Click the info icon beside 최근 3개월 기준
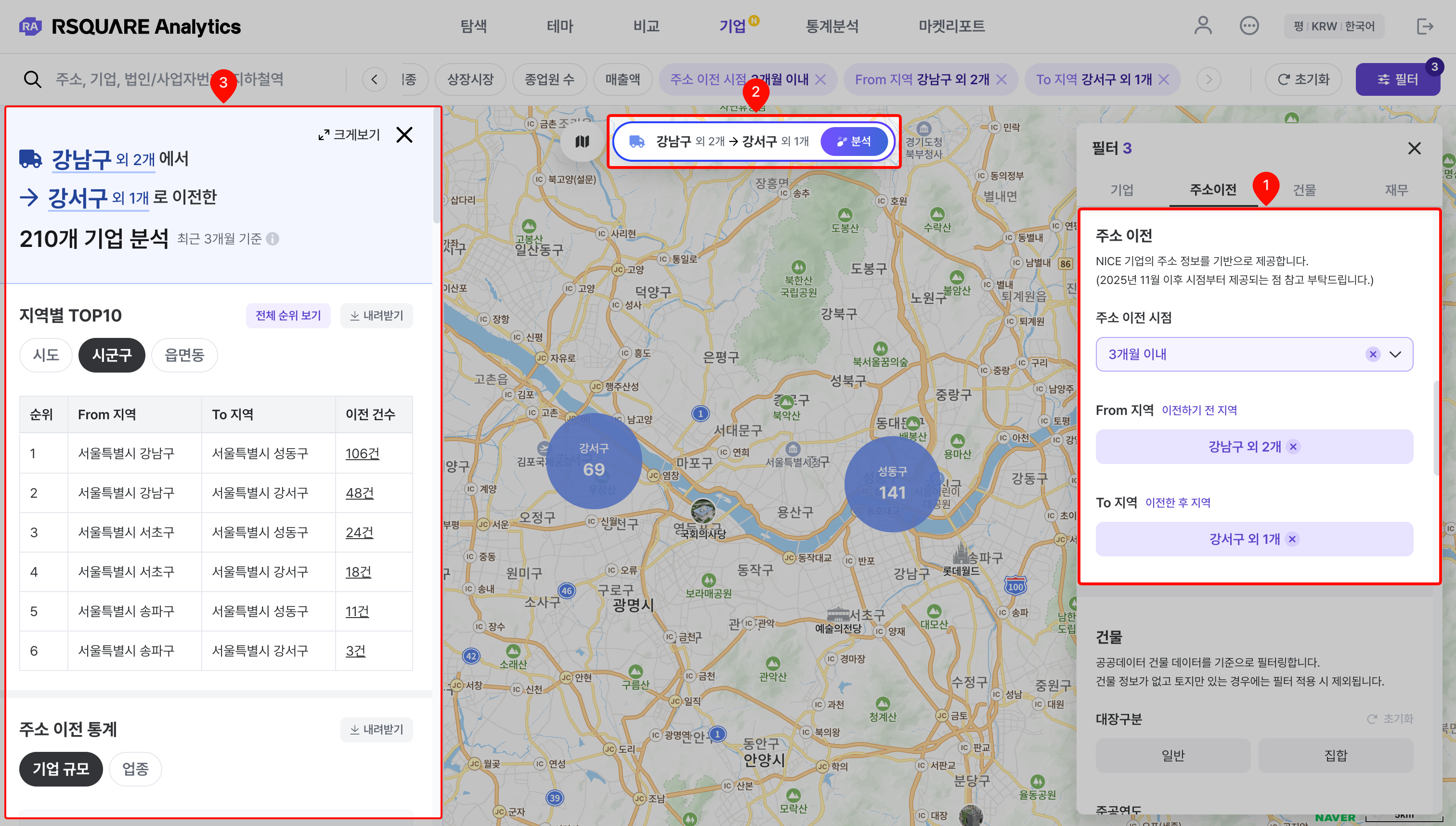Screen dimensions: 1456x826 273,239
